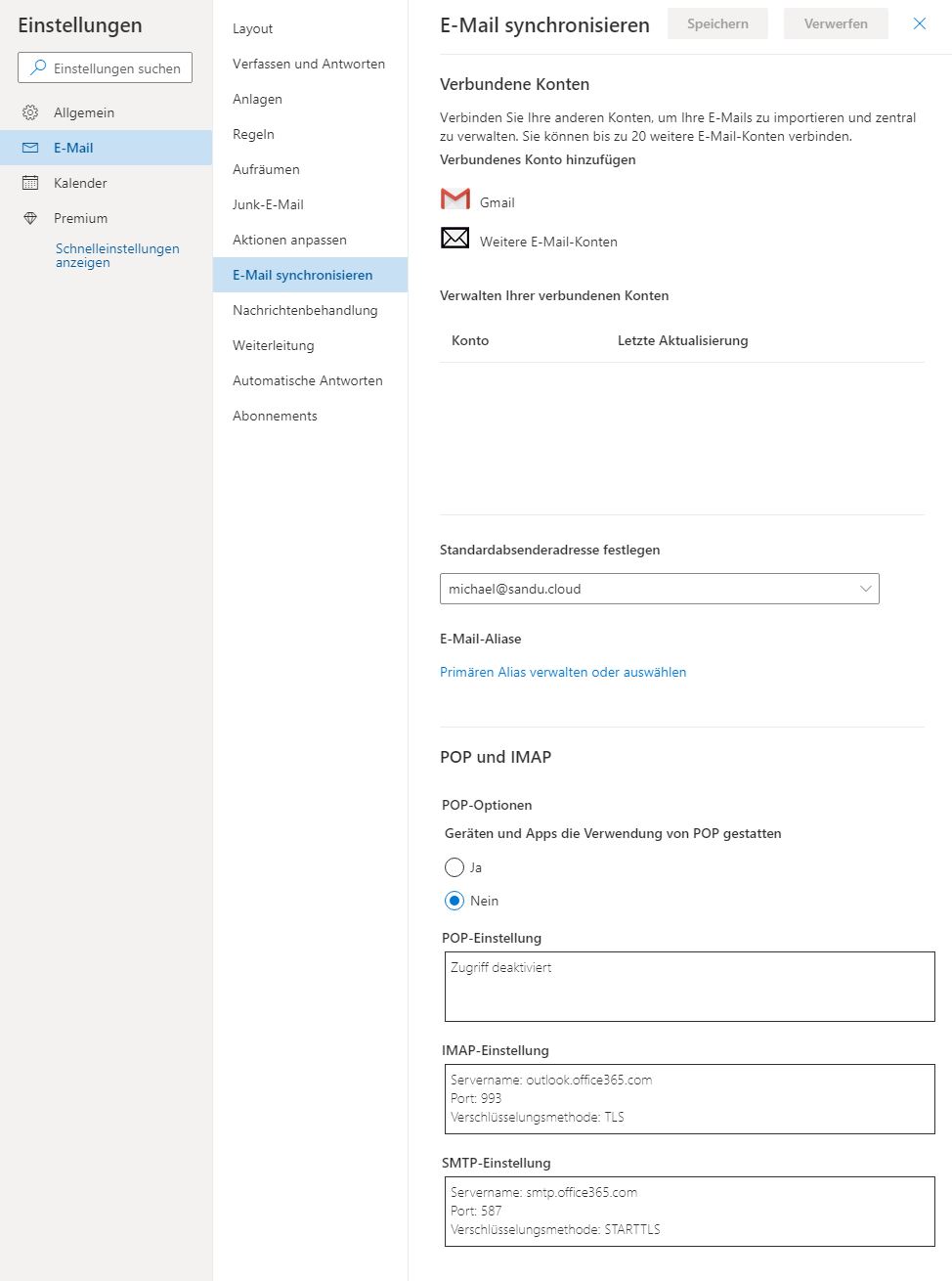This screenshot has width=952, height=1281.
Task: Click the E-Mail envelope icon in sidebar
Action: coord(30,148)
